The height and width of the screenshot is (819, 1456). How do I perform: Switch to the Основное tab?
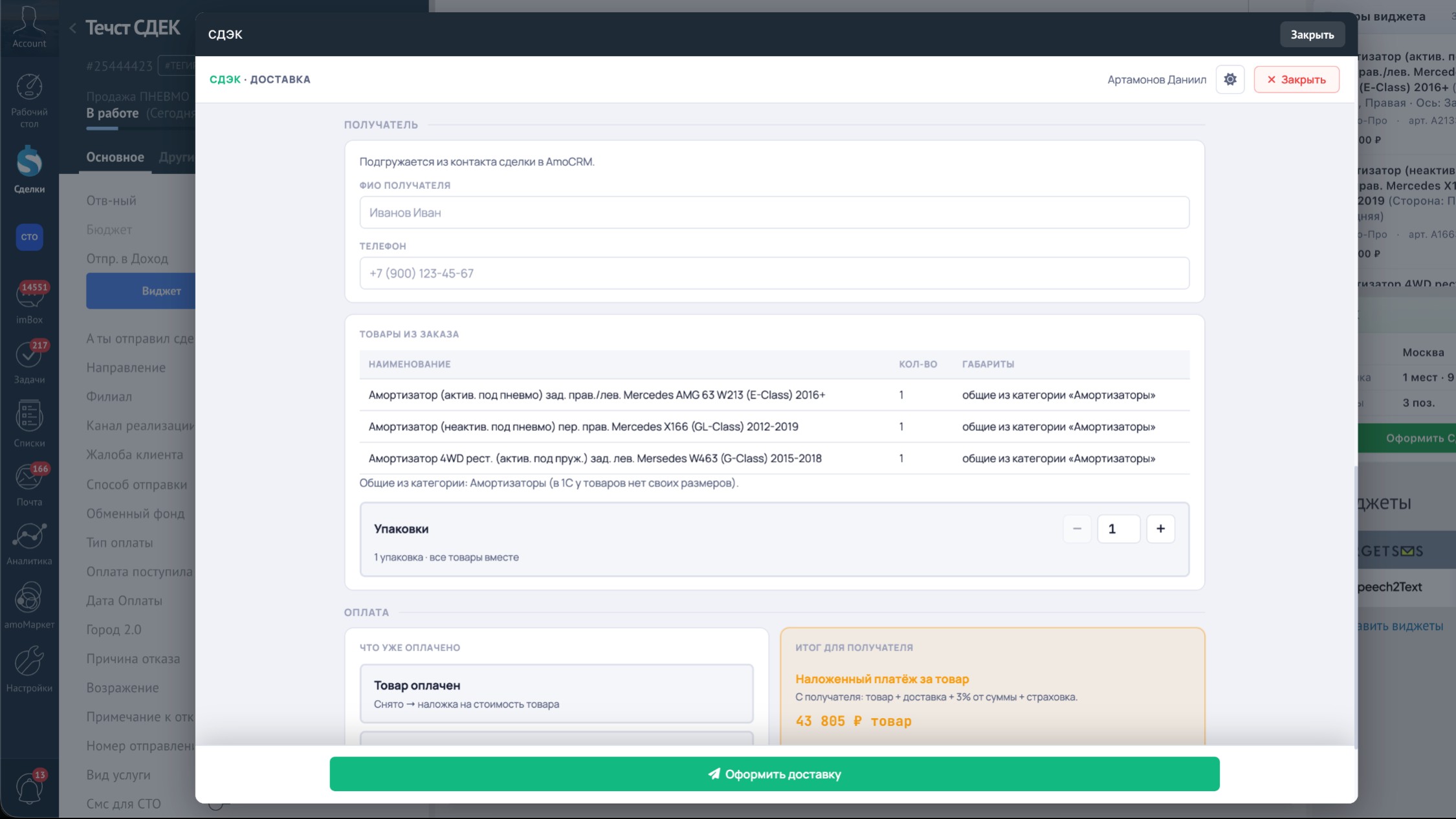pos(115,157)
